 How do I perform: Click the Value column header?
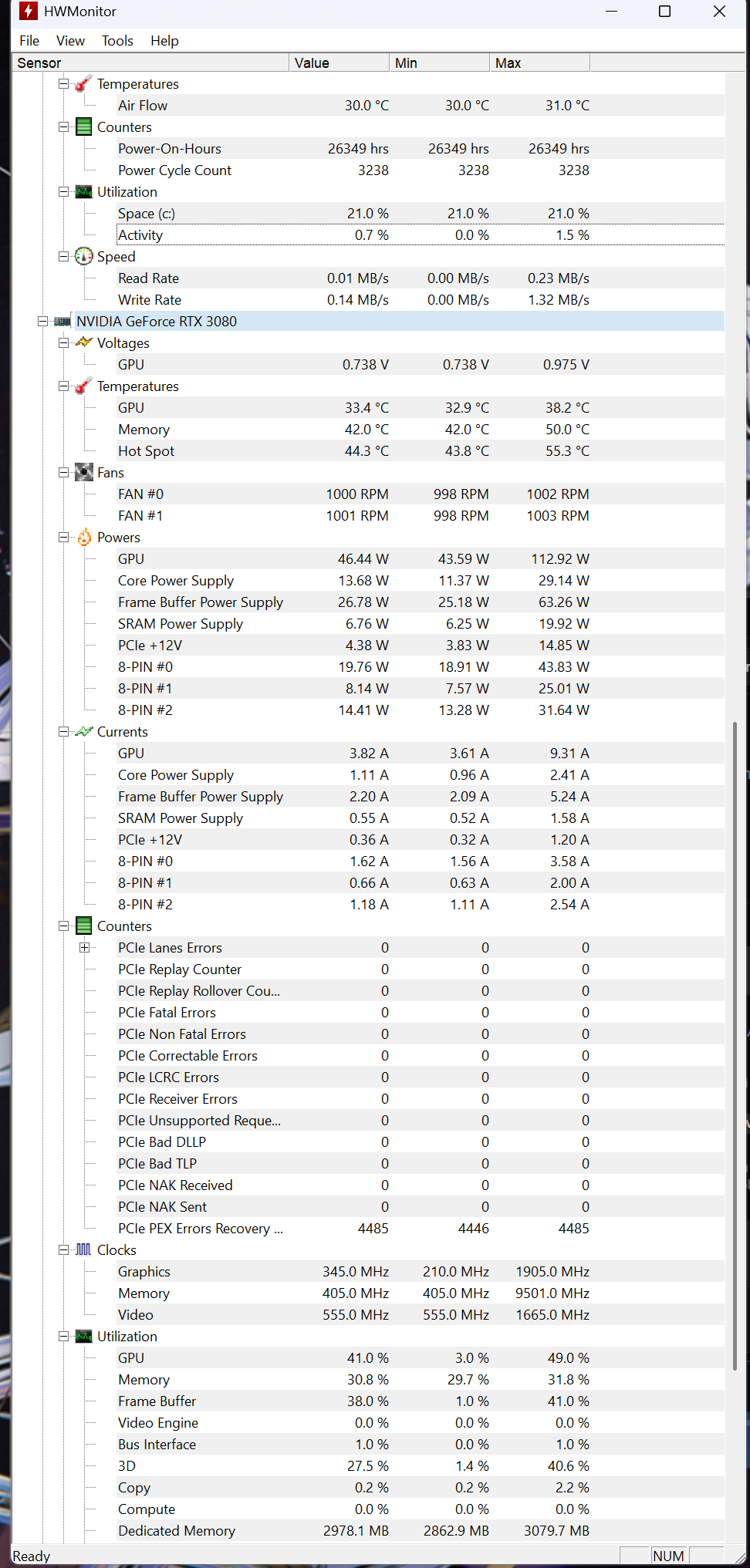[339, 63]
